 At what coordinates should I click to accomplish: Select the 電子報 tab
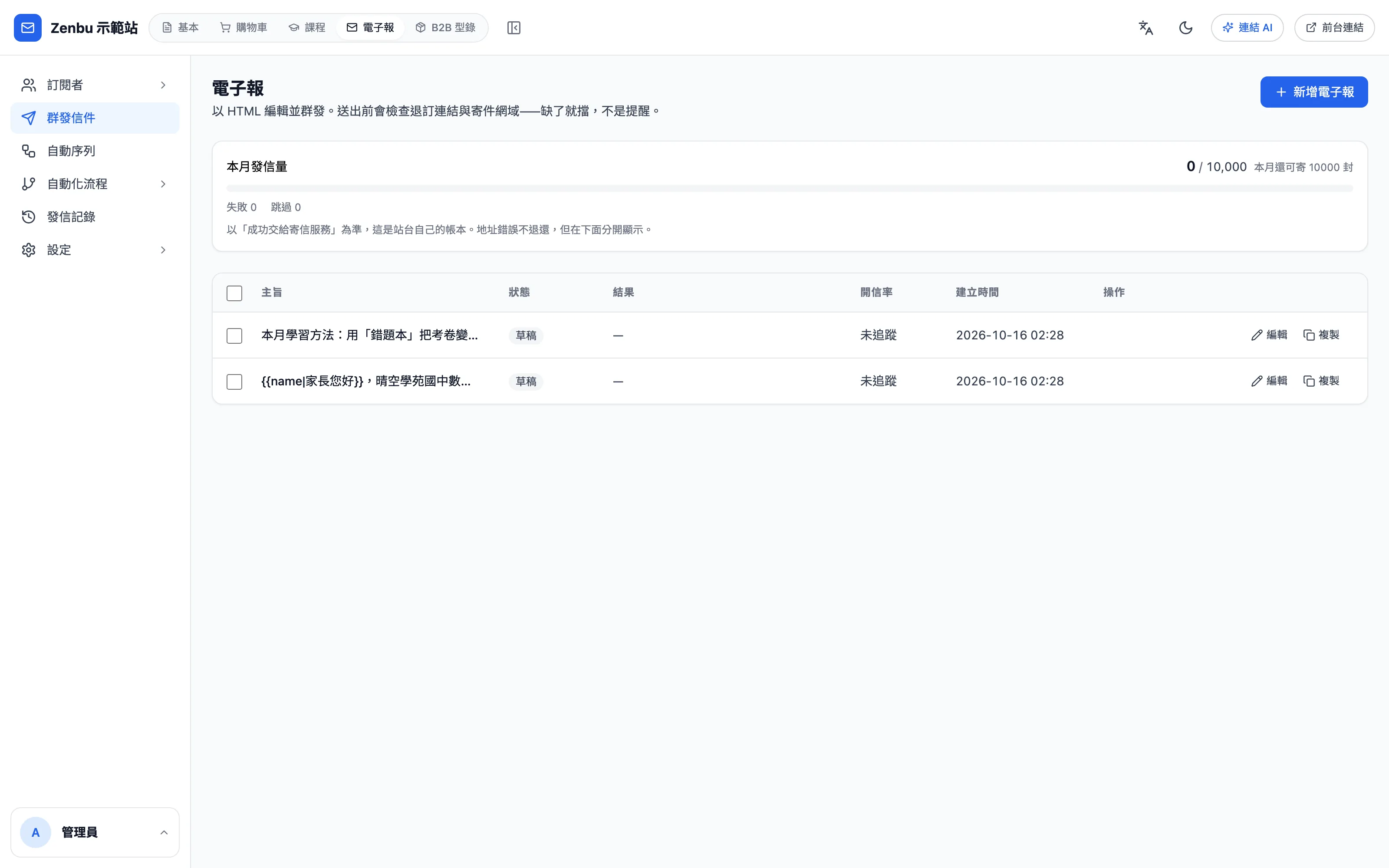coord(371,27)
